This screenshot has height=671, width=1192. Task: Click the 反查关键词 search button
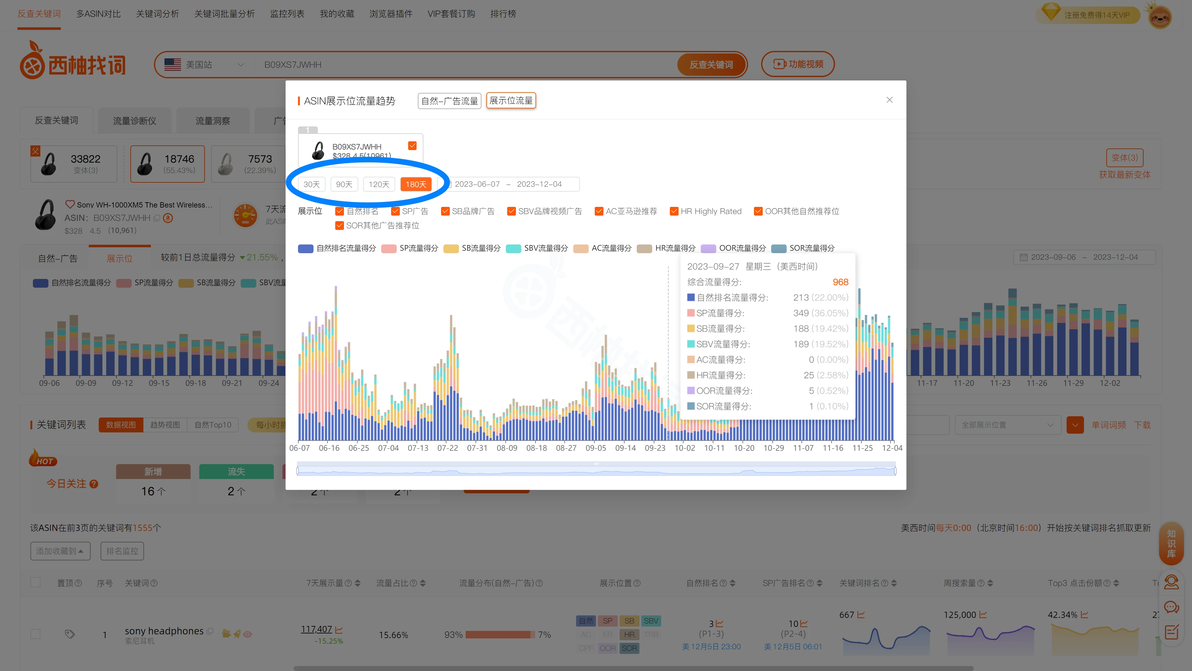(x=711, y=65)
